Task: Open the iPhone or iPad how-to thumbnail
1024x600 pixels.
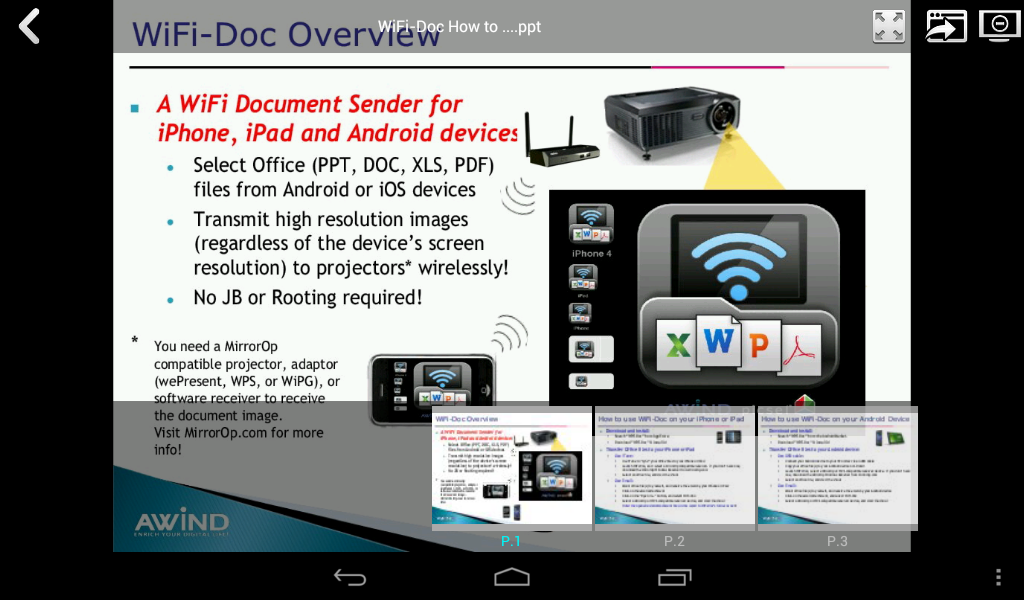Action: pos(675,467)
